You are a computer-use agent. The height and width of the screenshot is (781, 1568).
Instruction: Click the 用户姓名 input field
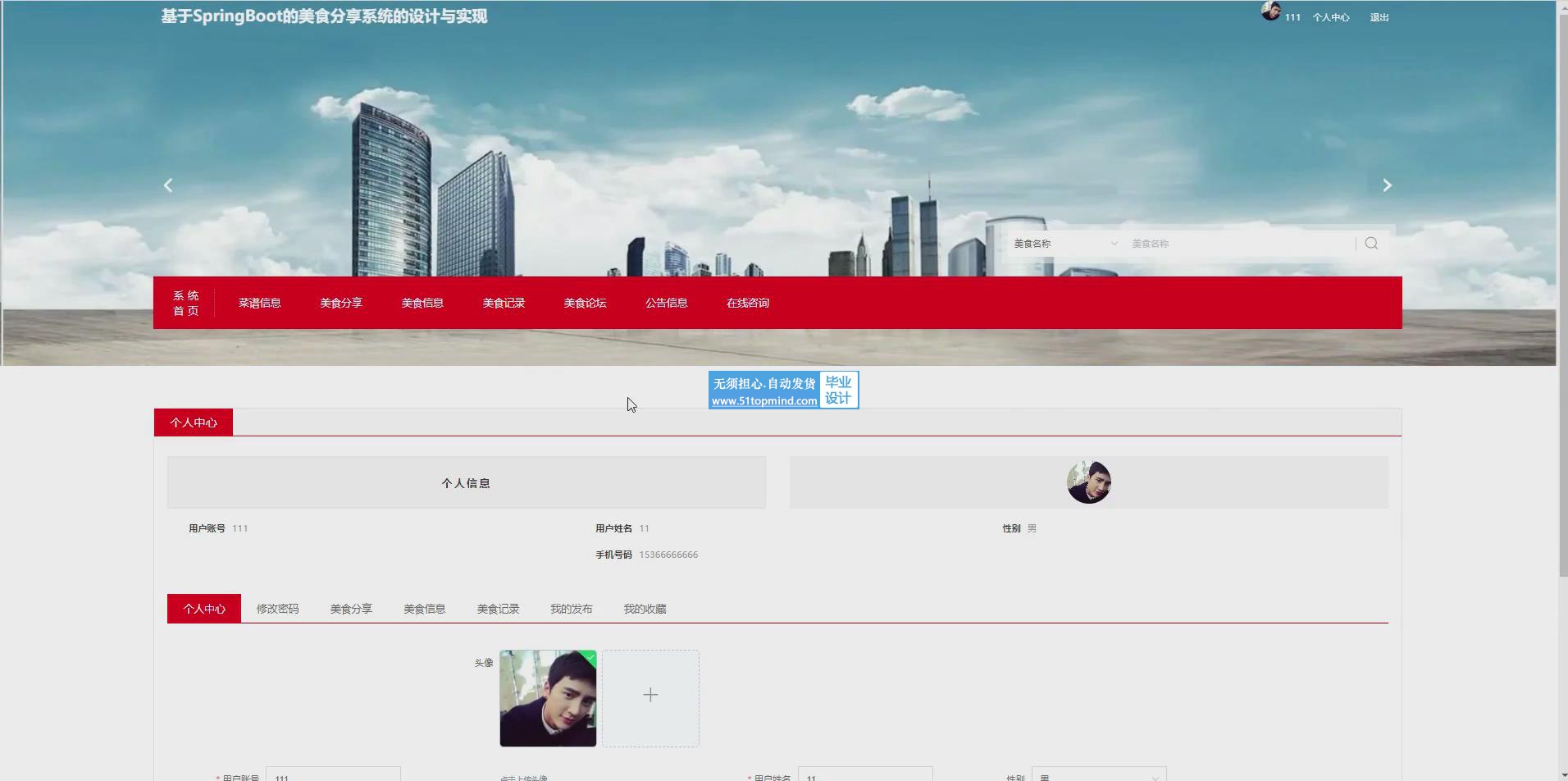[x=865, y=775]
